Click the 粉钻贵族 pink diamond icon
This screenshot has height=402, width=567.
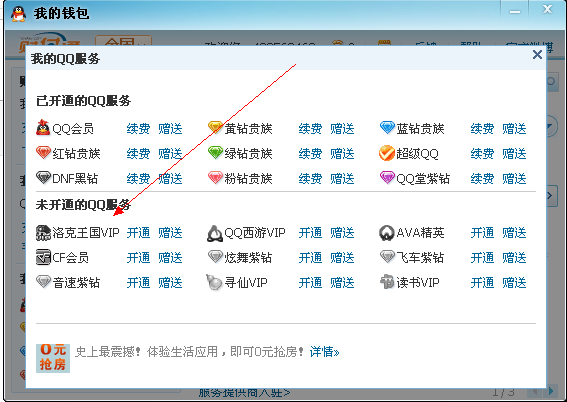coord(215,178)
